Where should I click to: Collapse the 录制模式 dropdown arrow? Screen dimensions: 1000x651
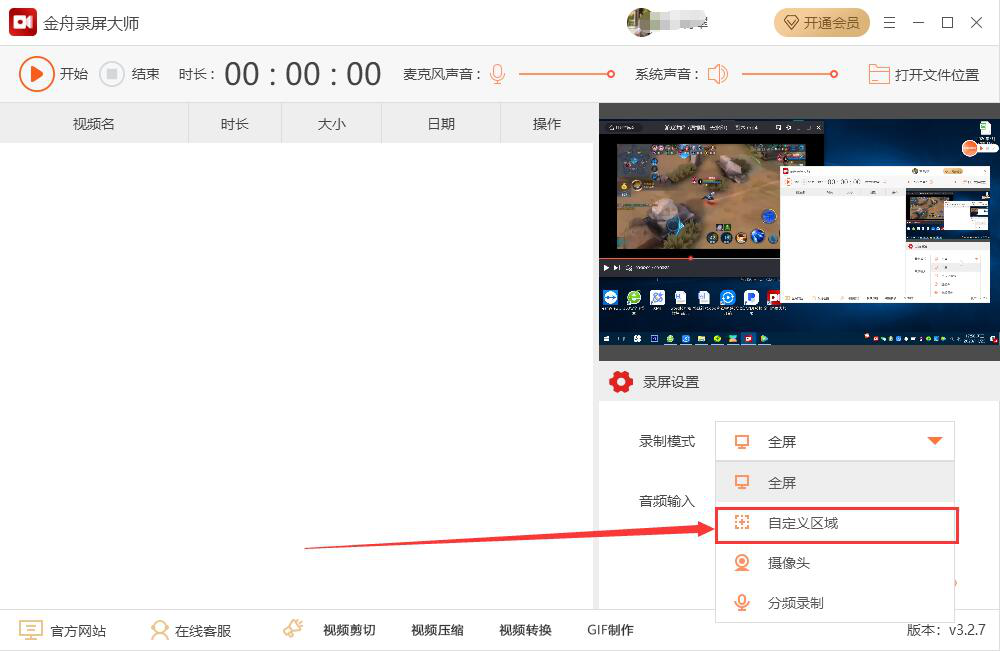click(935, 441)
